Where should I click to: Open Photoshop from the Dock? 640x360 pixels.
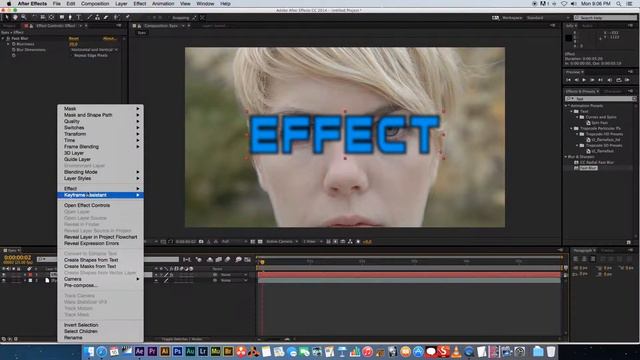point(178,351)
